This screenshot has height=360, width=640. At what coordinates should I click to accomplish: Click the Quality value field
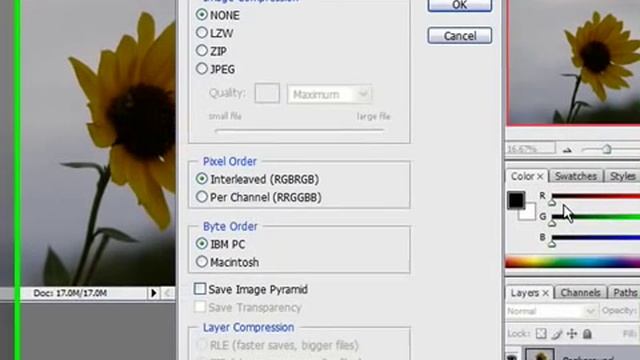(267, 93)
